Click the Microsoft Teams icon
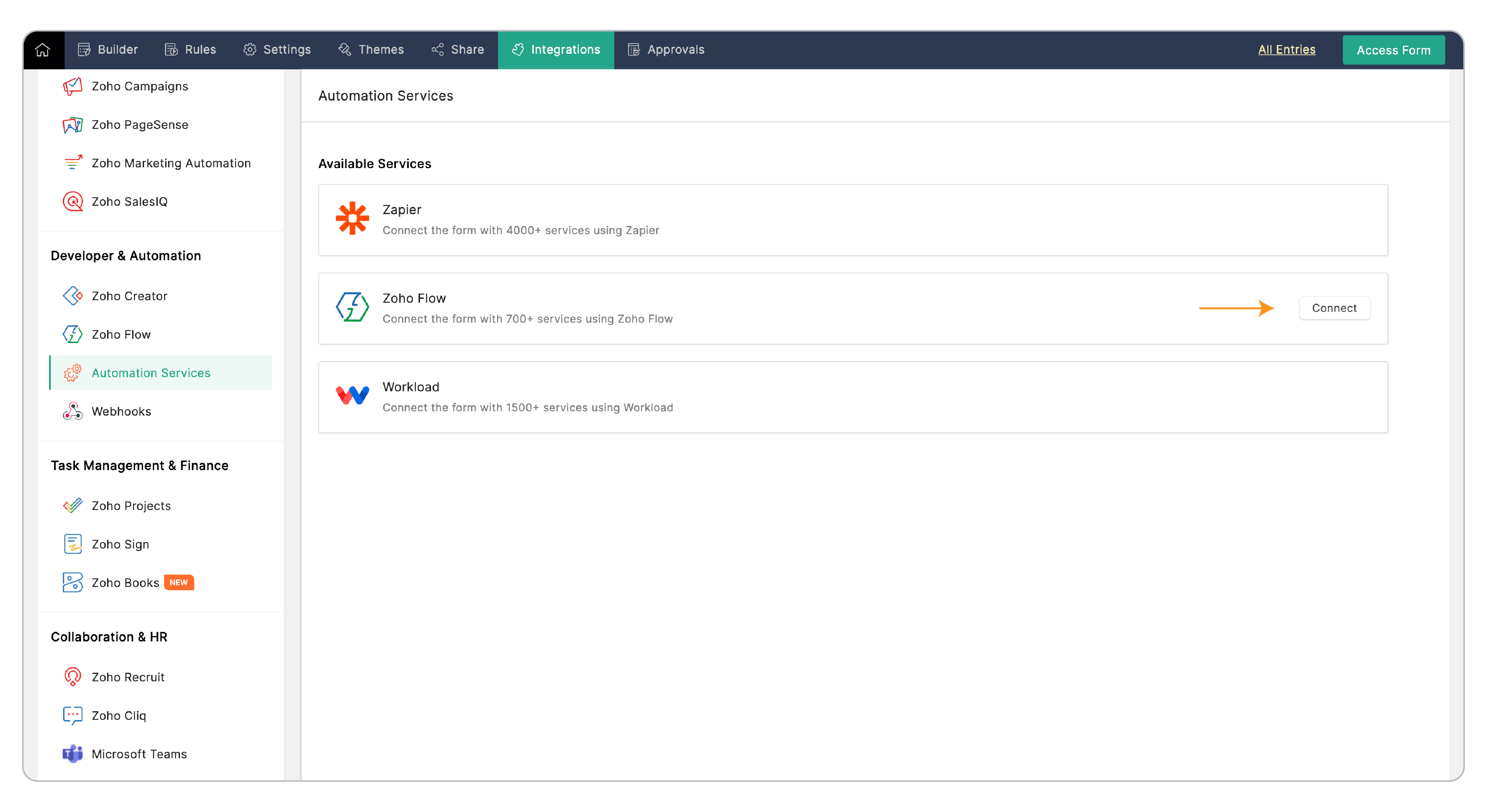 coord(72,754)
